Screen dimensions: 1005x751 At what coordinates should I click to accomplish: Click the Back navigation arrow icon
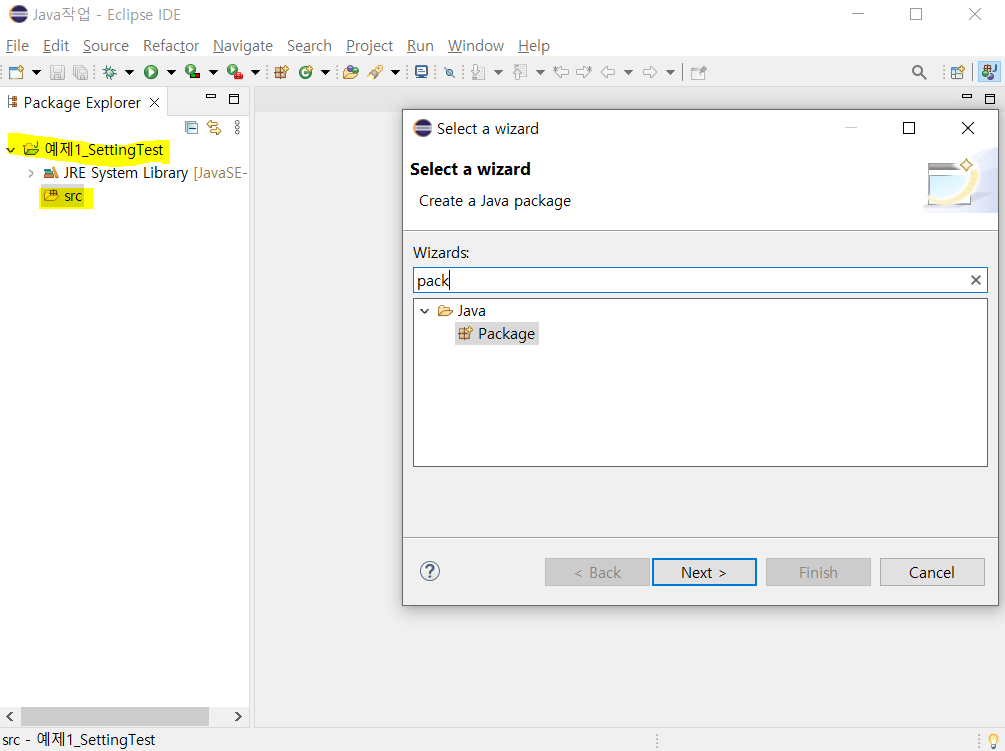(x=608, y=72)
